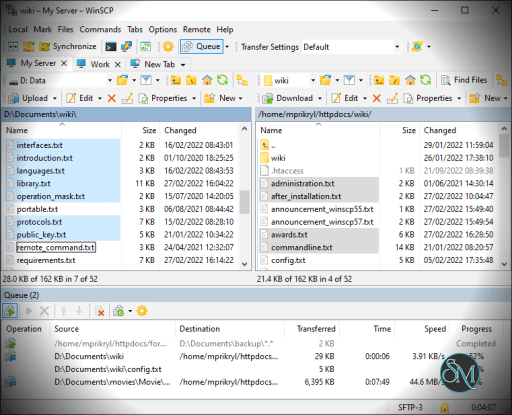Screen dimensions: 512x415
Task: Rename selected remote file icon
Action: (392, 98)
